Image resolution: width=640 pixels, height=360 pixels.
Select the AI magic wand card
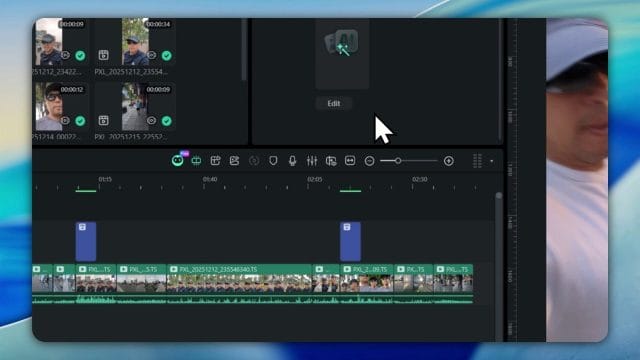pyautogui.click(x=342, y=54)
